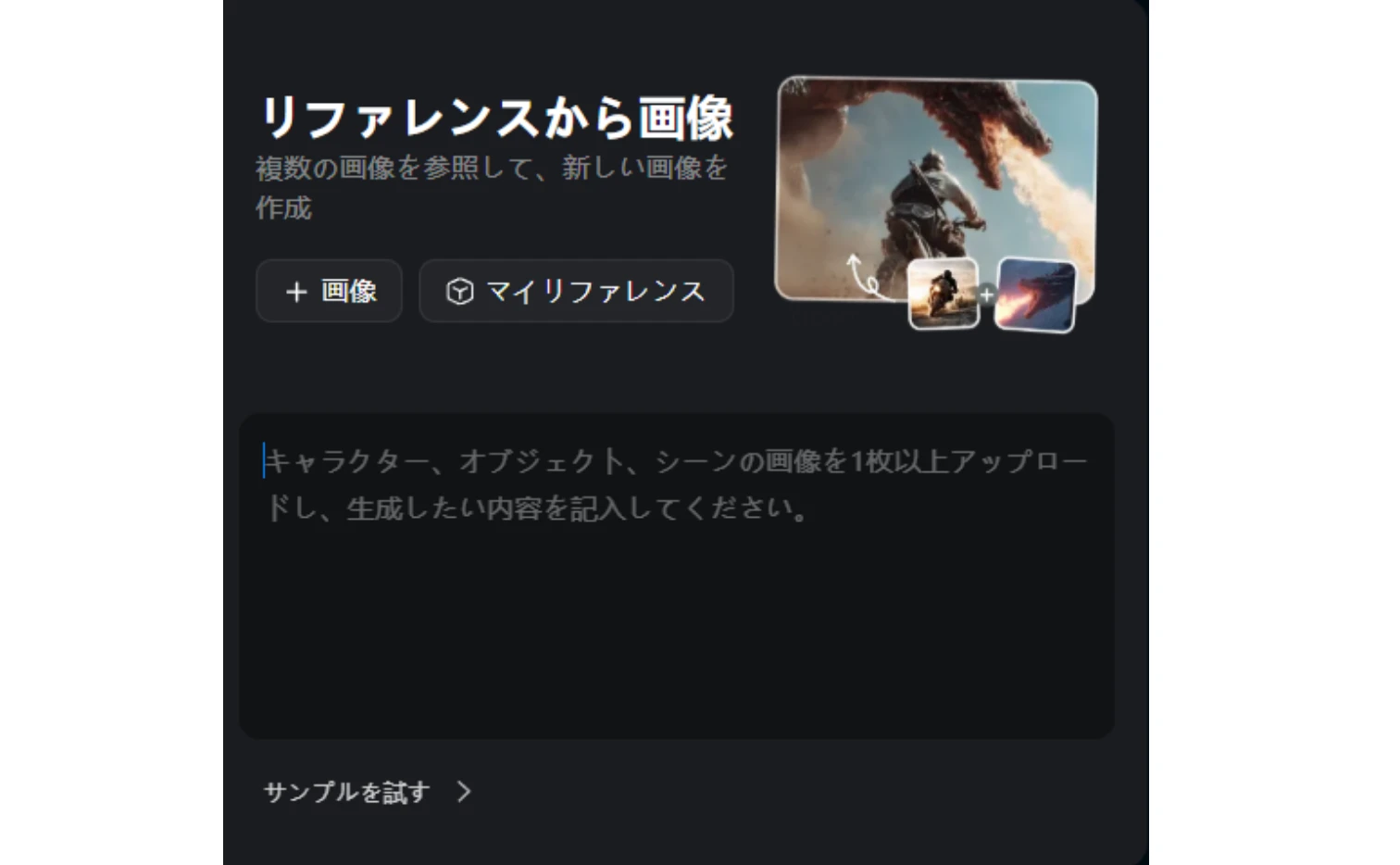This screenshot has width=1400, height=865.
Task: Click the empty lower area of the prompt box
Action: 677,639
